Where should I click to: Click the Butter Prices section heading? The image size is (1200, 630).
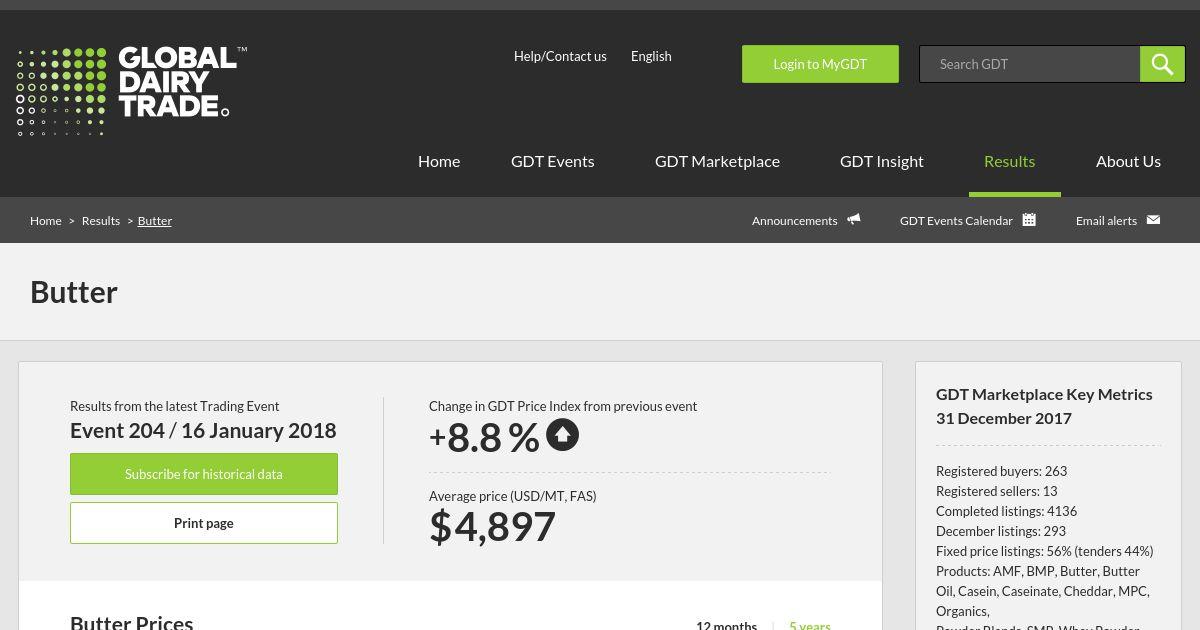(131, 622)
